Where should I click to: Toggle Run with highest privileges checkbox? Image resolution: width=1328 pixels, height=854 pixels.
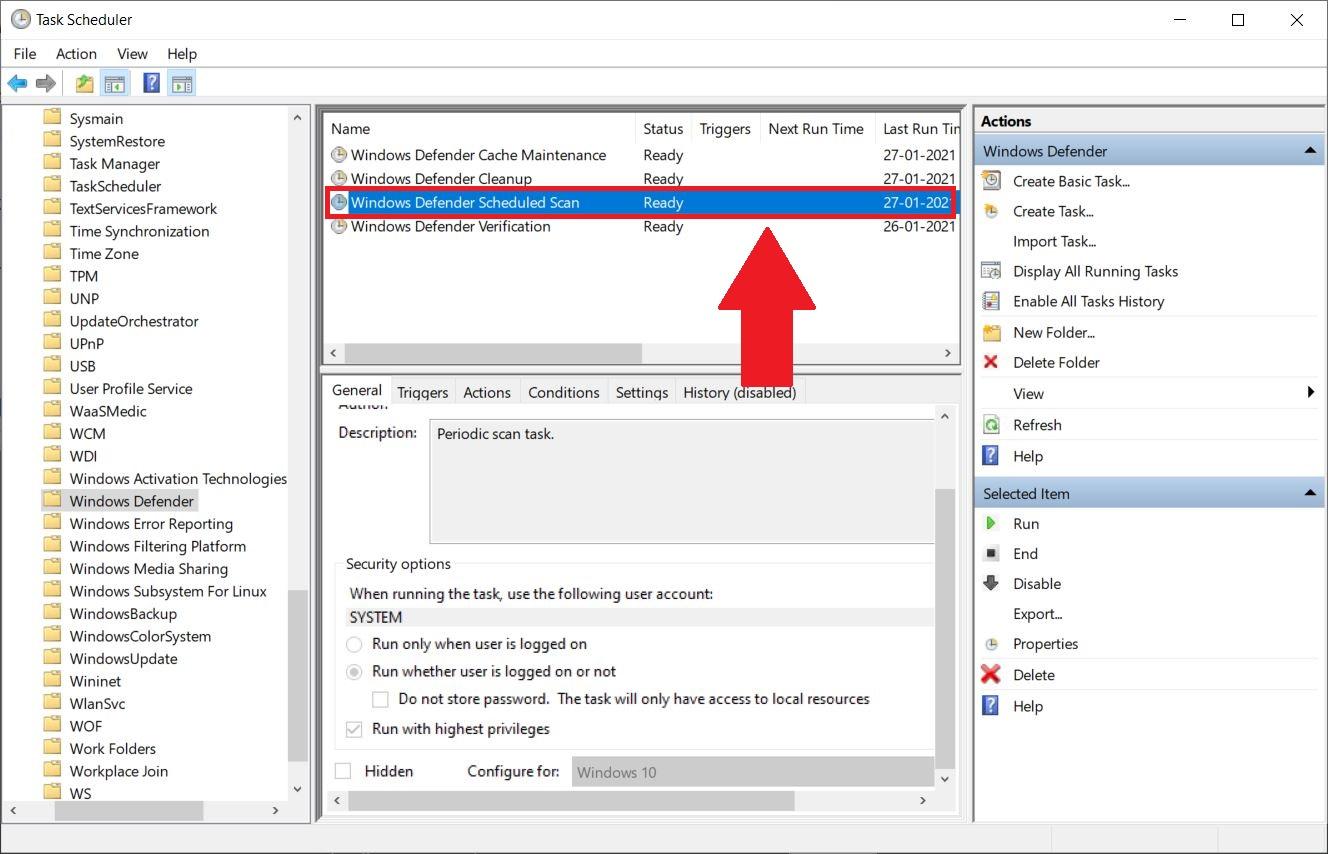pyautogui.click(x=354, y=729)
